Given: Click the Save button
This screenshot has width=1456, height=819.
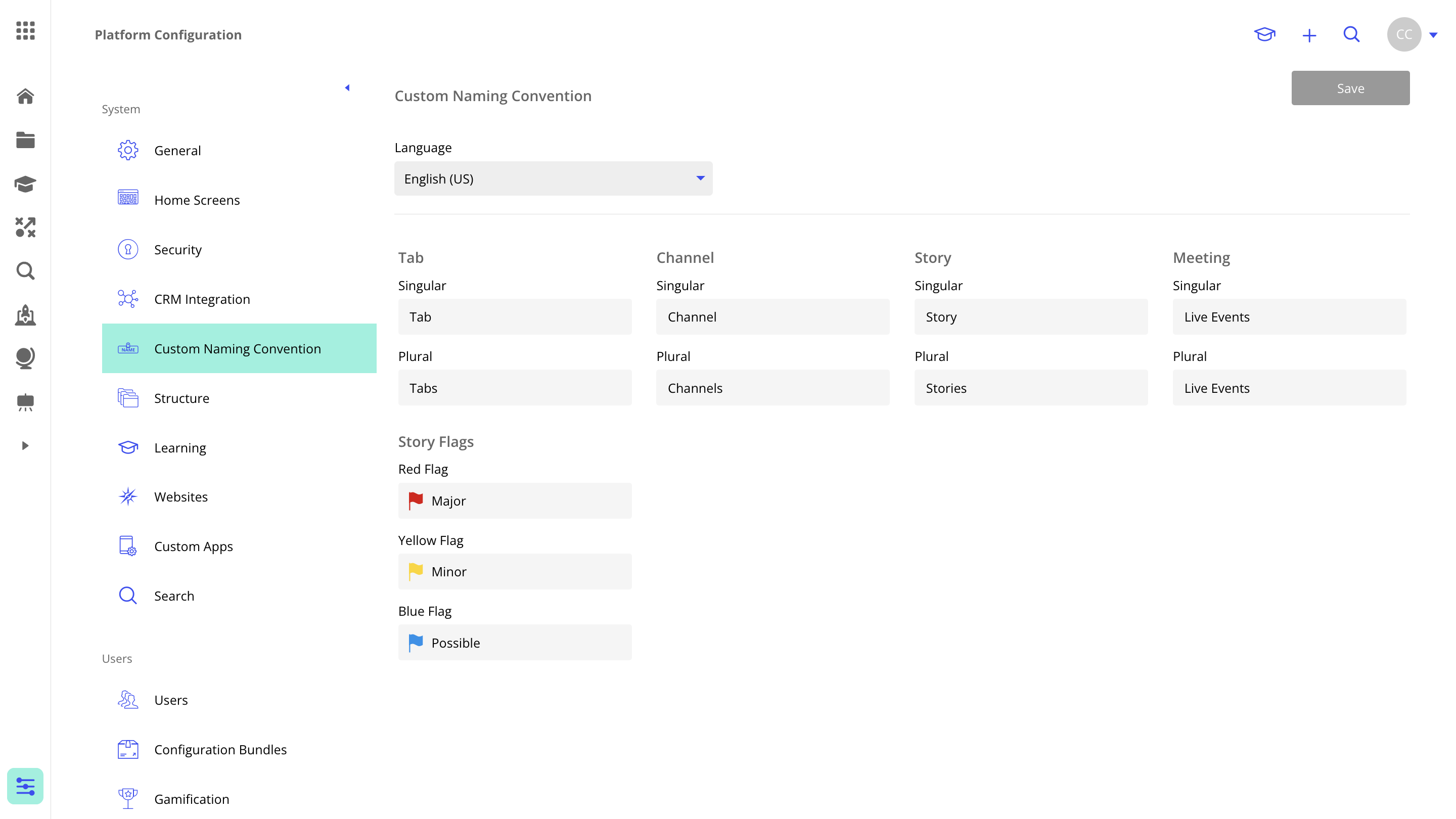Looking at the screenshot, I should pos(1350,87).
